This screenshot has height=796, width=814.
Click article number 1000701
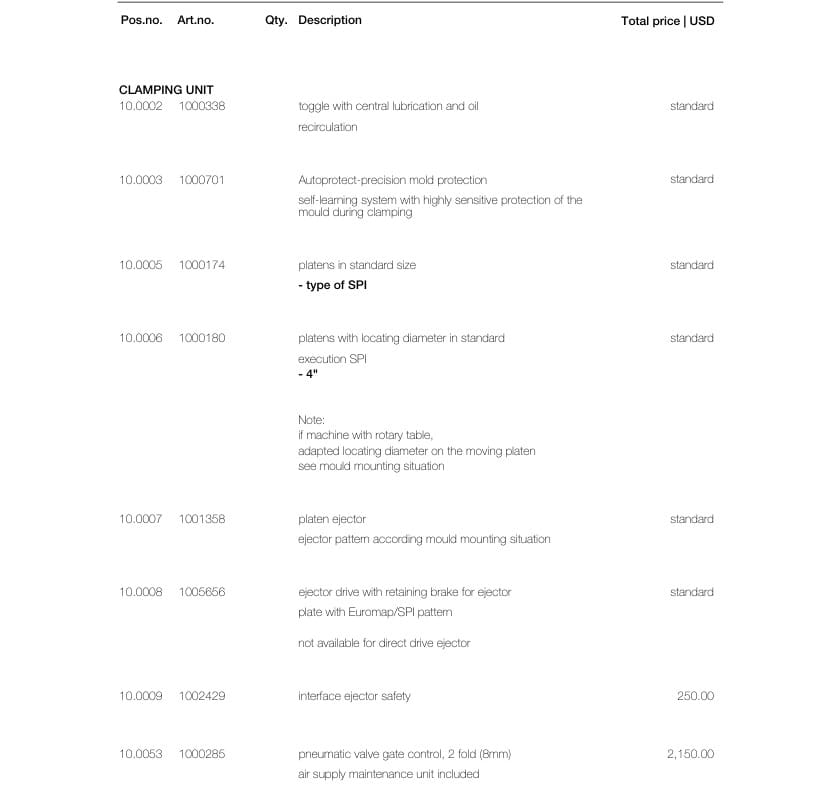click(x=201, y=180)
